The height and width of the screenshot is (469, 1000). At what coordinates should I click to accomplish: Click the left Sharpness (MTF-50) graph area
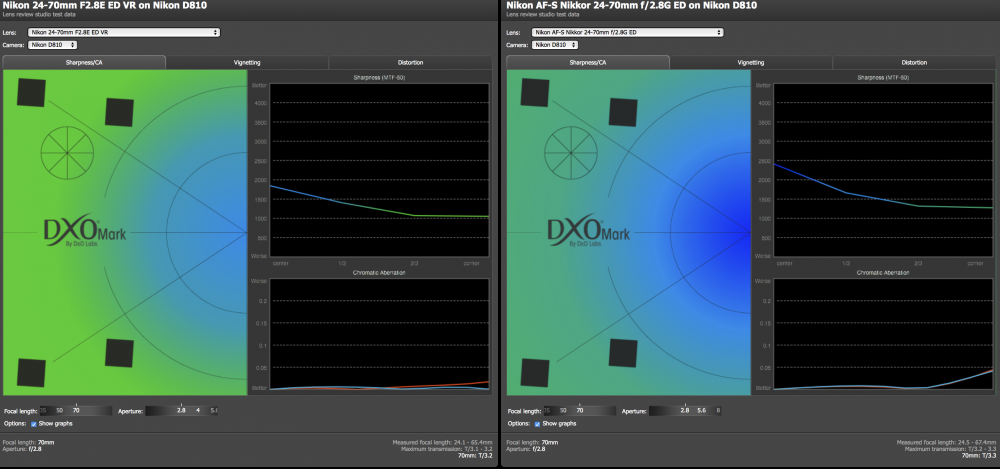[x=379, y=170]
